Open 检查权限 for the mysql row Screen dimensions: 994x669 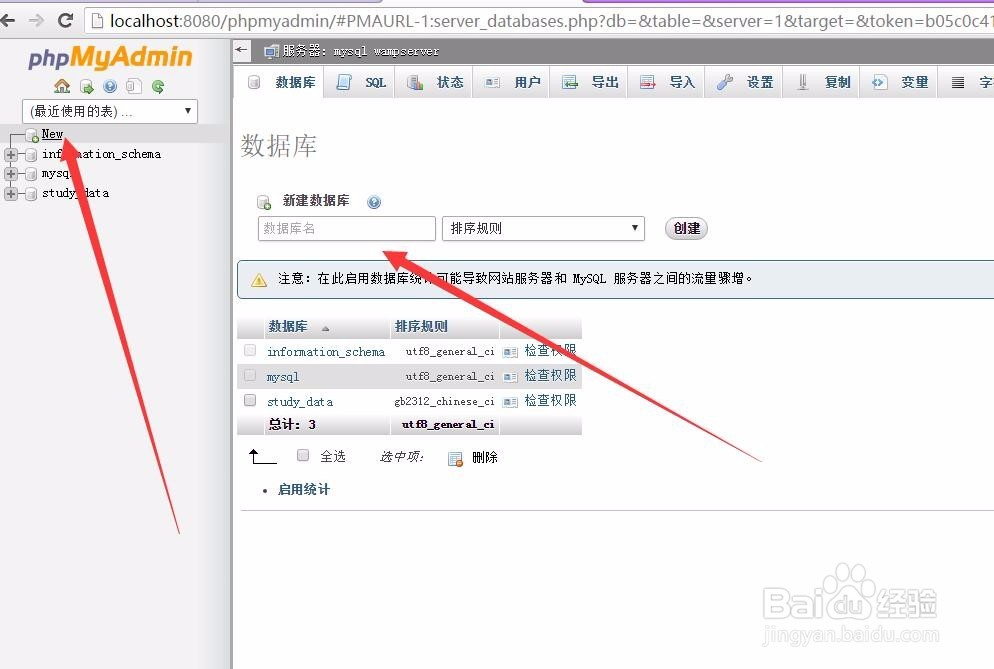click(x=550, y=375)
